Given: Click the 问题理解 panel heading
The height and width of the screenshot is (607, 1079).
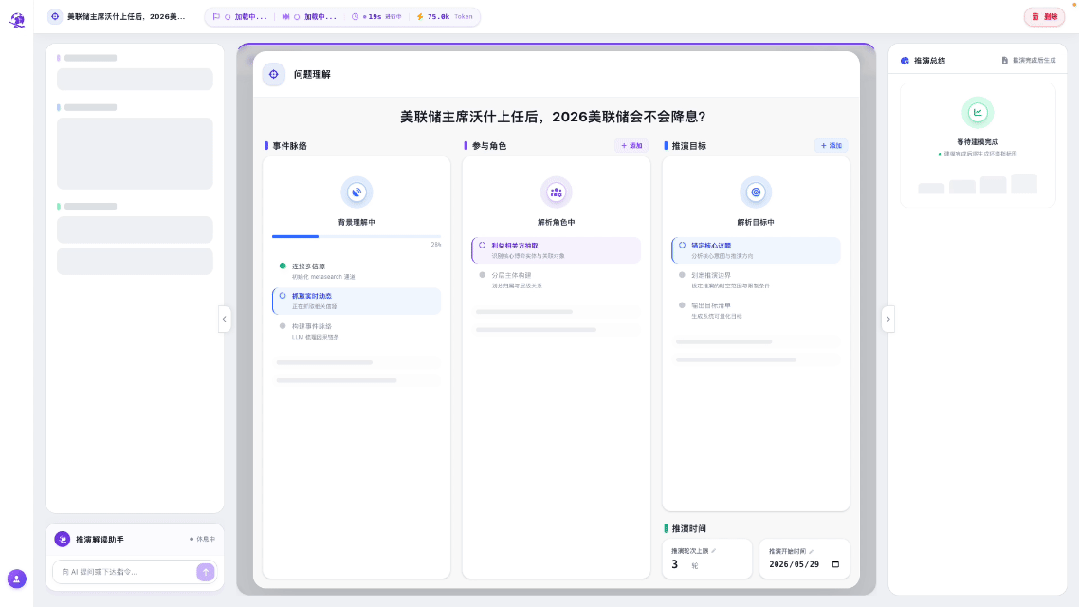Looking at the screenshot, I should pyautogui.click(x=312, y=74).
